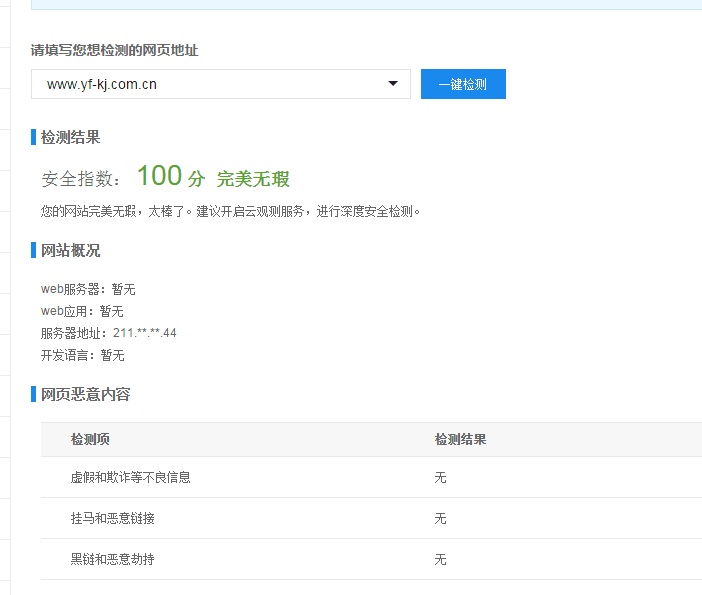The image size is (702, 595).
Task: Select the 网页恶意内容 section heading
Action: coord(85,394)
